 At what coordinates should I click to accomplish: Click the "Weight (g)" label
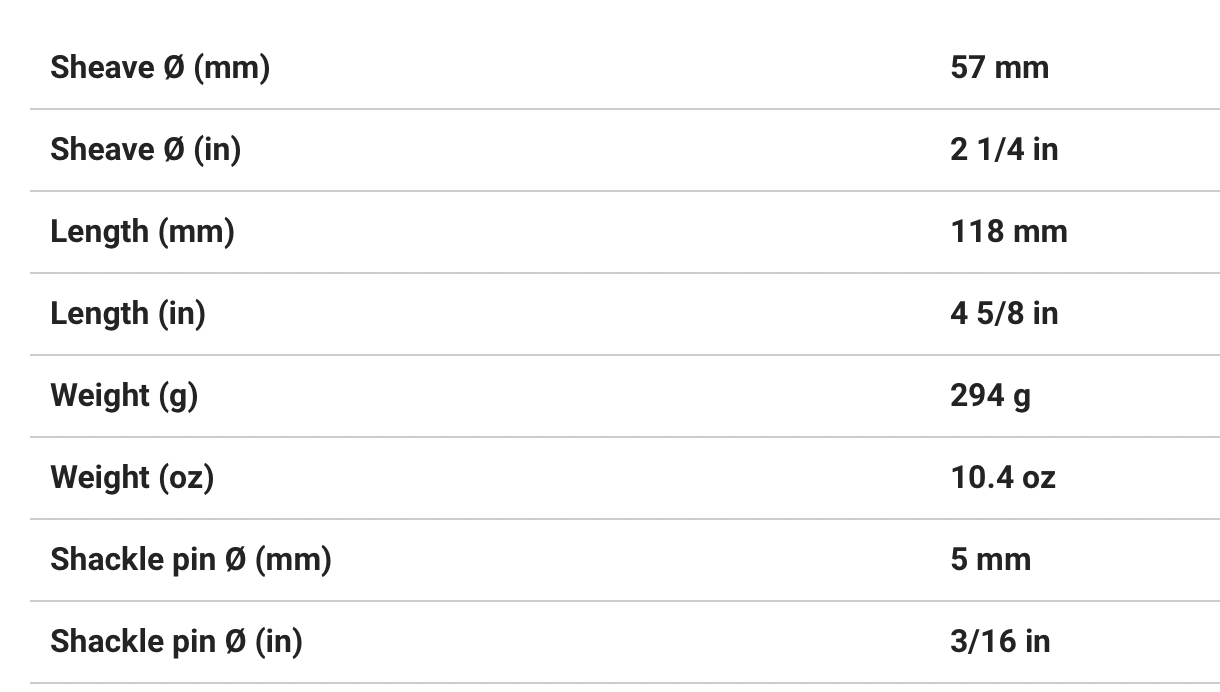coord(124,395)
